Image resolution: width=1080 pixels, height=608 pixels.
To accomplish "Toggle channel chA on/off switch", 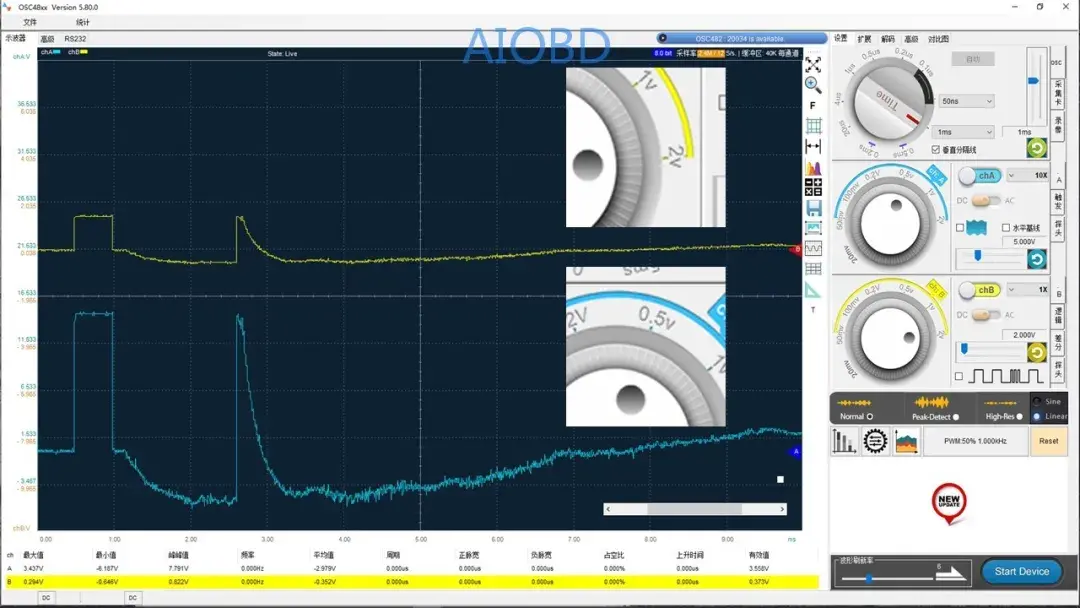I will 978,176.
